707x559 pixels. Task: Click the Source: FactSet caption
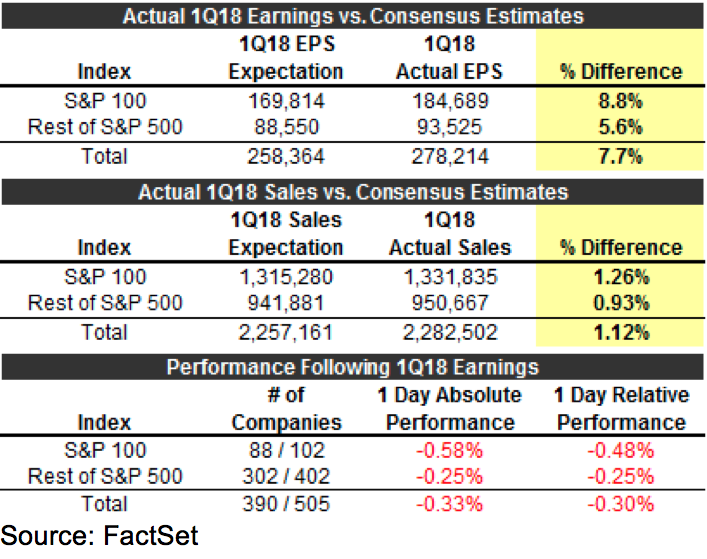click(100, 536)
